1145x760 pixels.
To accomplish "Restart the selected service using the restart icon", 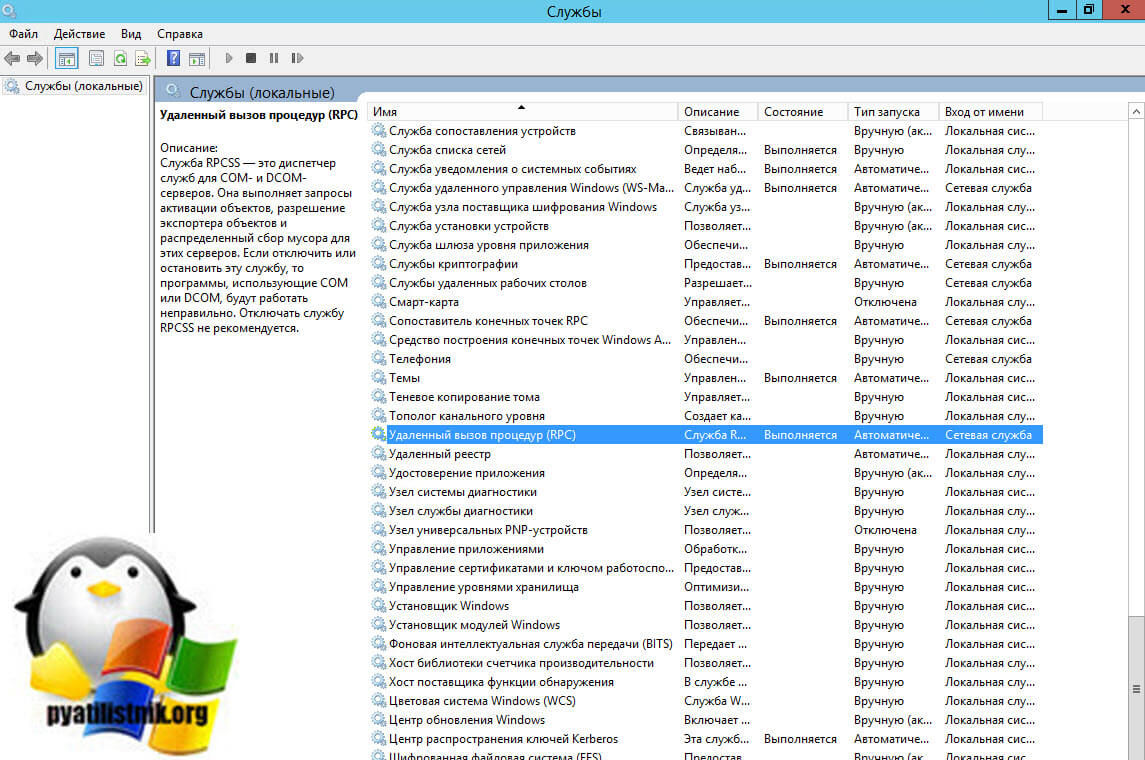I will pyautogui.click(x=297, y=58).
